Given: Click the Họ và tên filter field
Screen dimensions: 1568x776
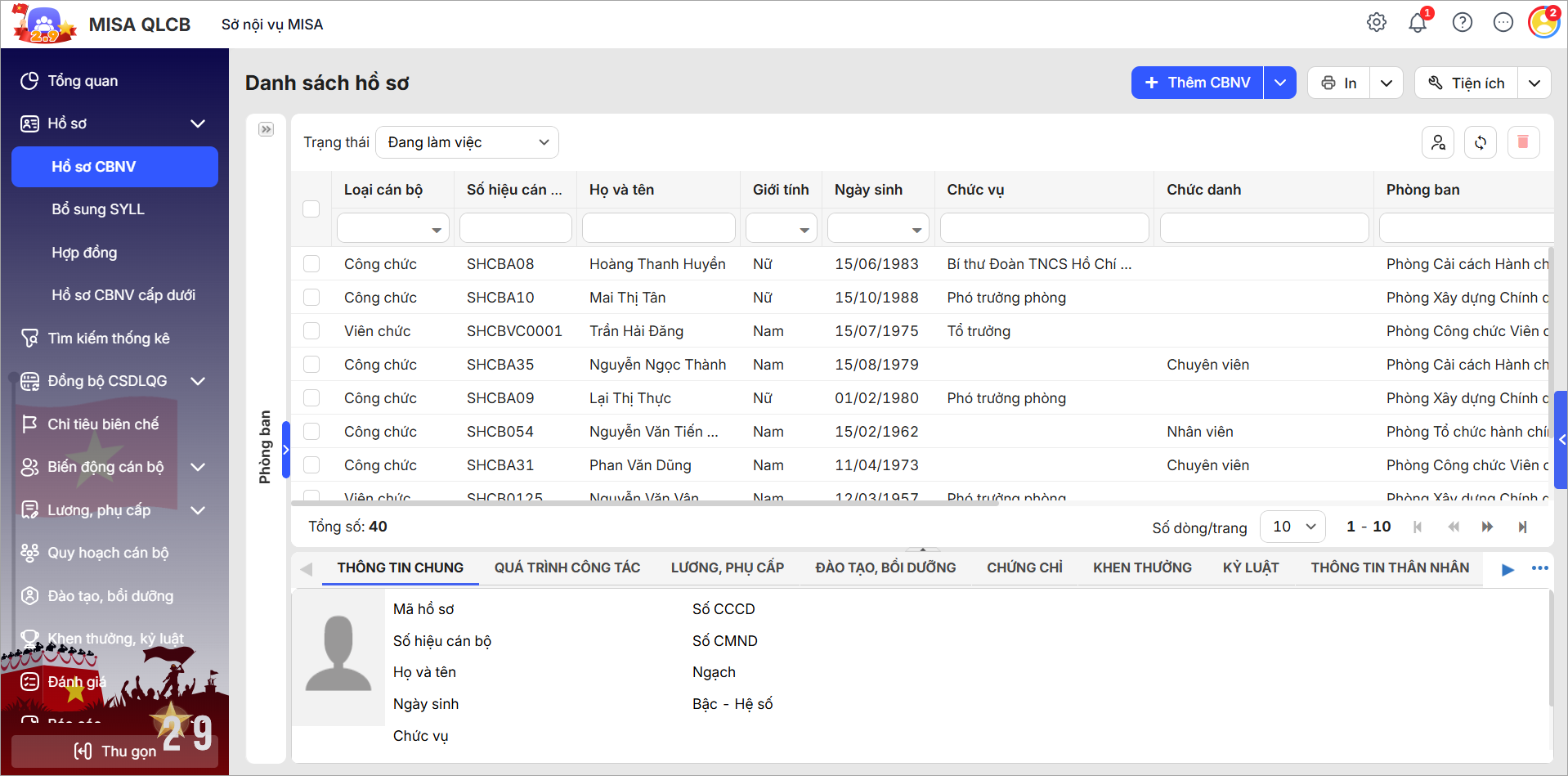Looking at the screenshot, I should (658, 228).
